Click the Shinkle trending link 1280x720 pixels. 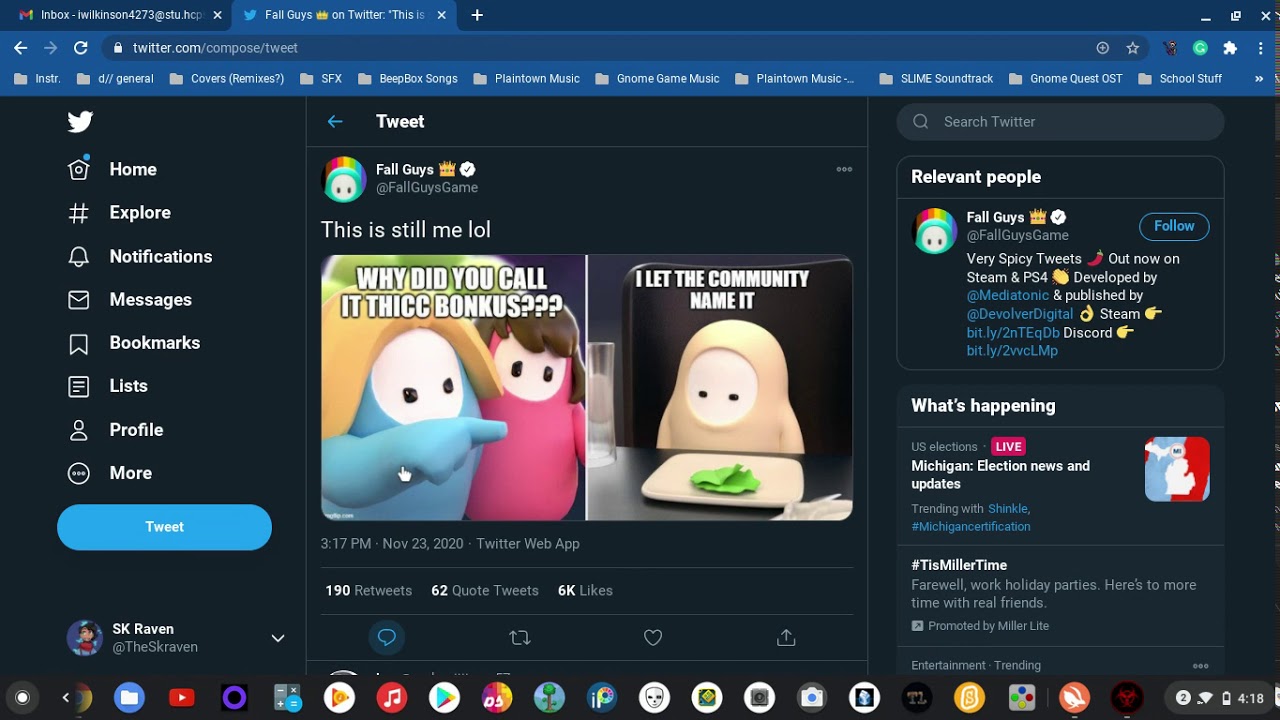(x=1008, y=509)
